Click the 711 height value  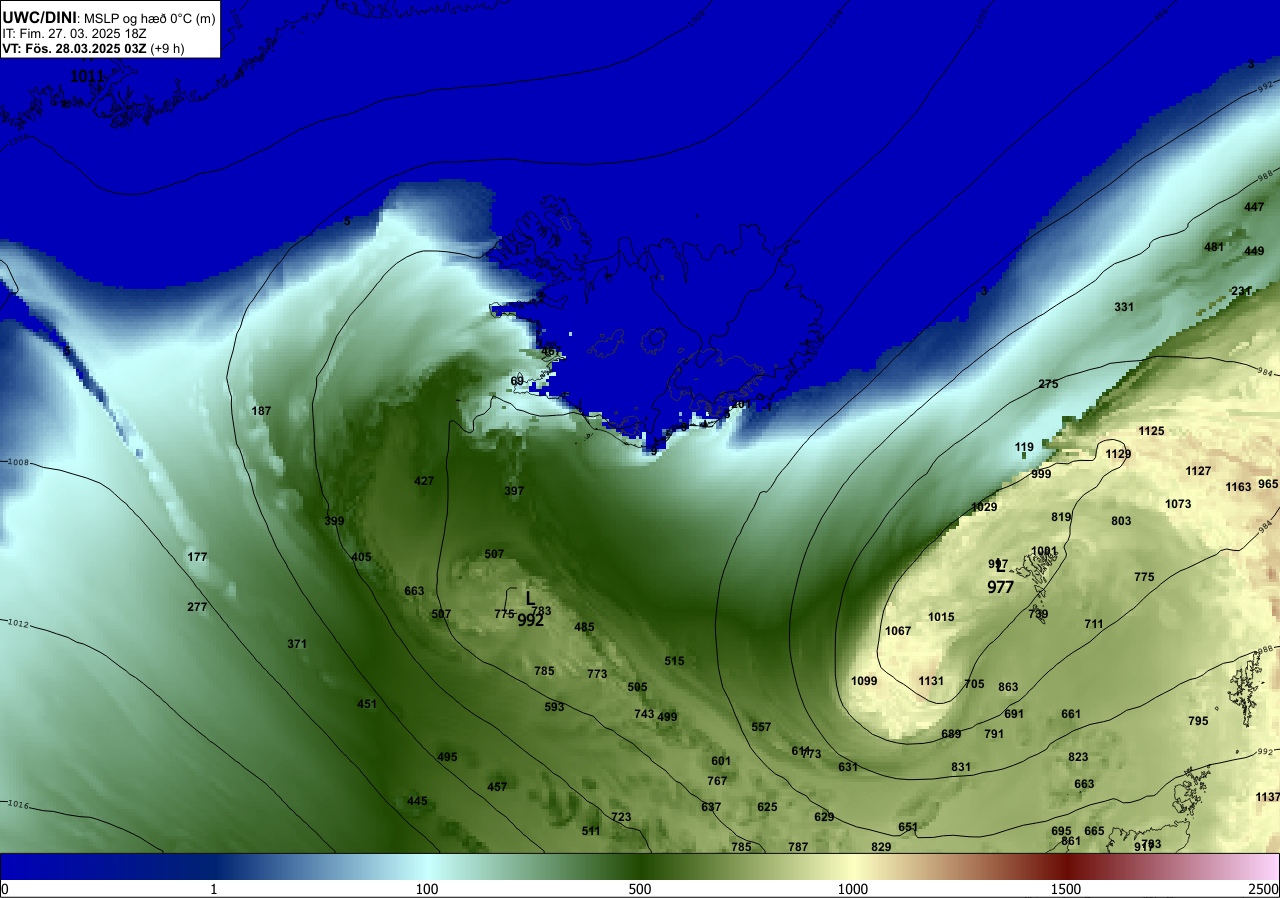(1094, 624)
